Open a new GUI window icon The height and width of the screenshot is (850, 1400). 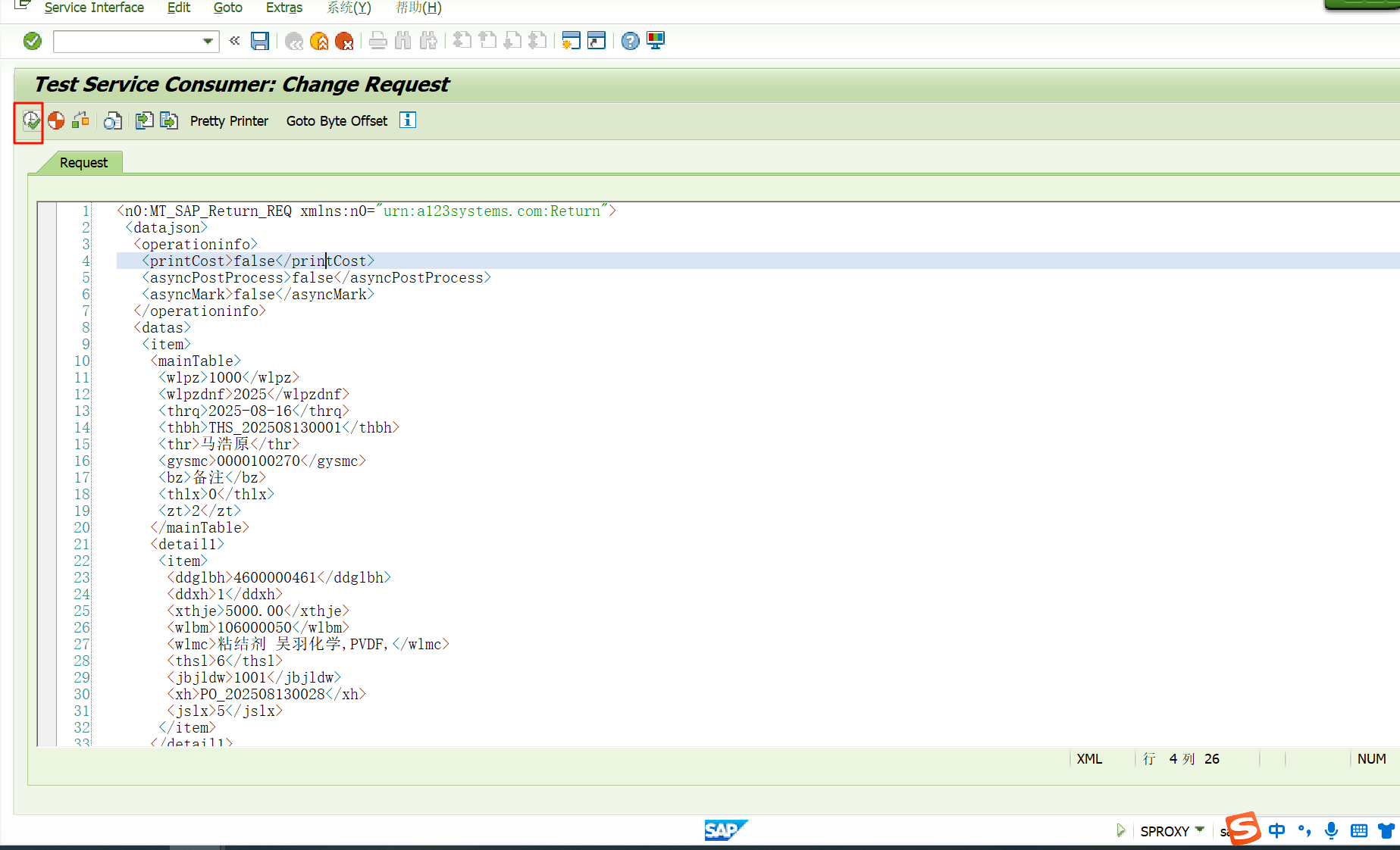coord(571,41)
